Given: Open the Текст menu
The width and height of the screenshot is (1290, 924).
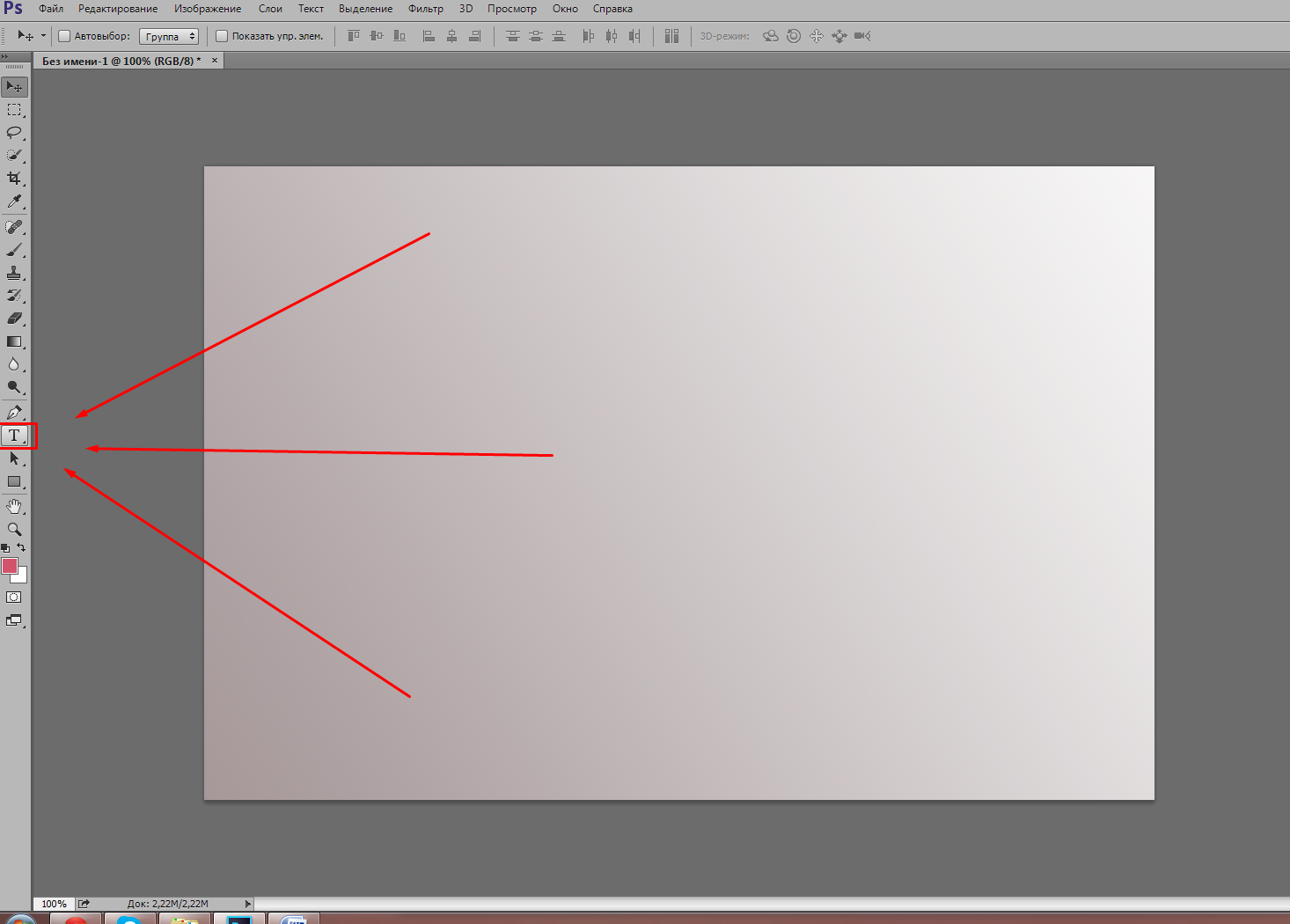Looking at the screenshot, I should point(311,9).
